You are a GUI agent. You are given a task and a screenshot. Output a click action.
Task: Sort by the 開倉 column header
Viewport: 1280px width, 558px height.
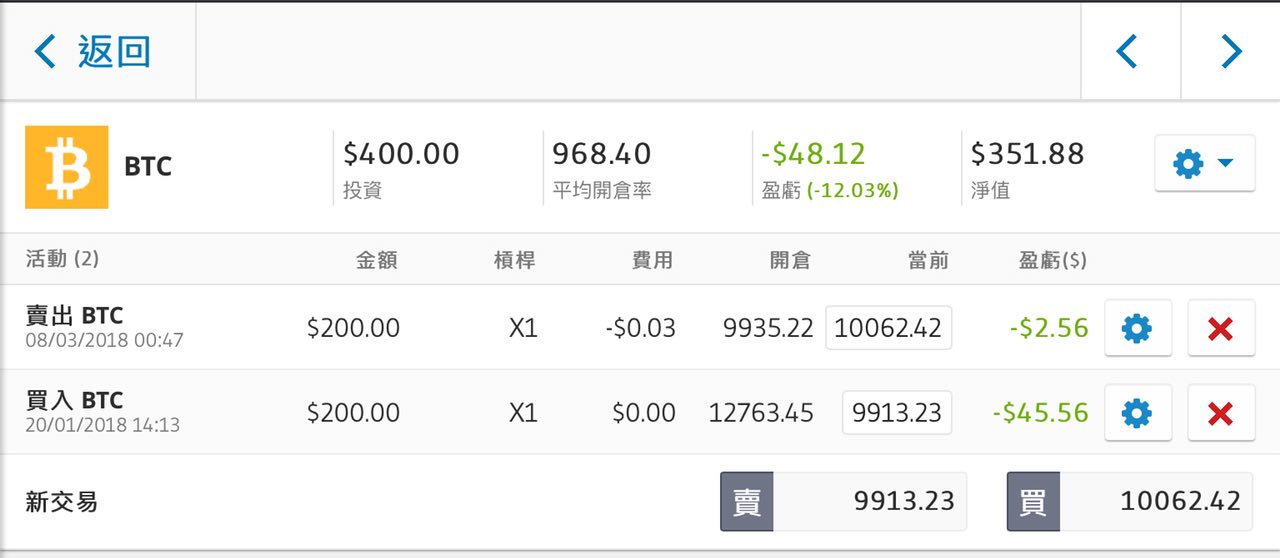(x=790, y=260)
